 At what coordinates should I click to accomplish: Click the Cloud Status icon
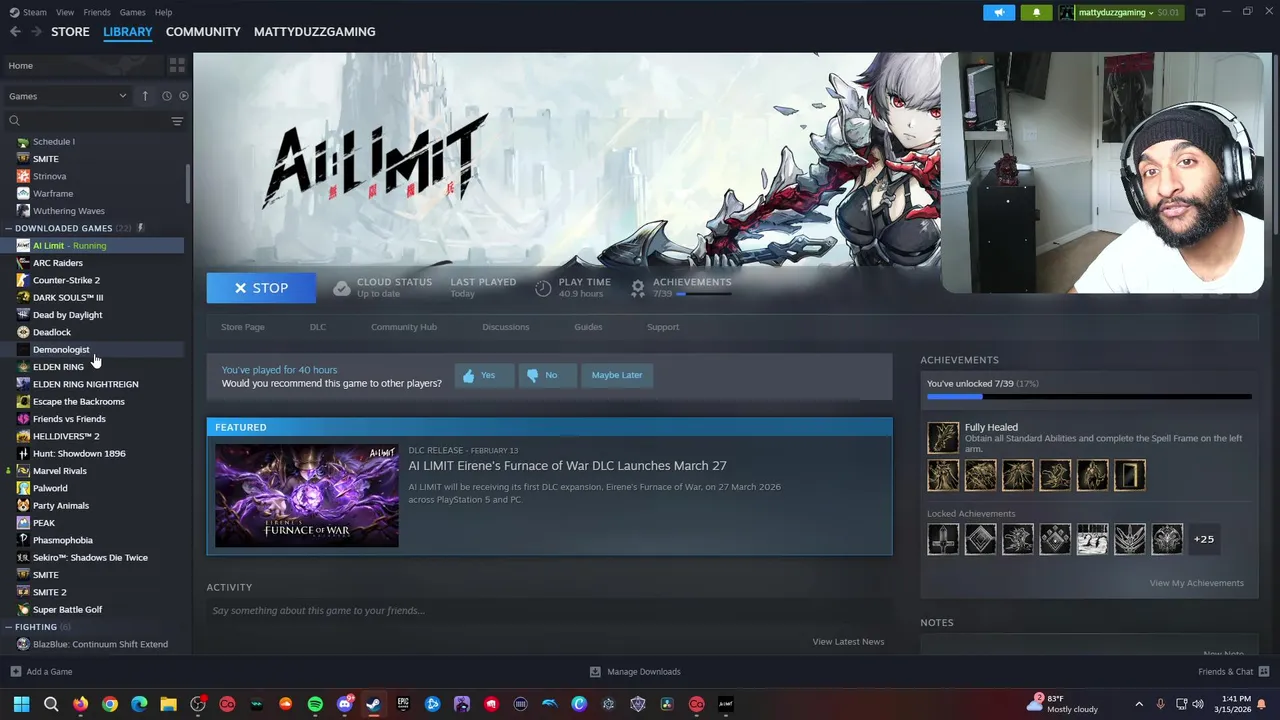(x=342, y=288)
